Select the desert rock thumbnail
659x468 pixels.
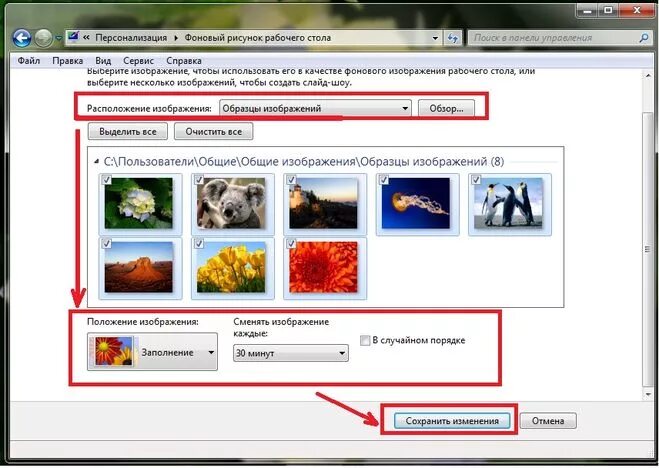tap(139, 267)
